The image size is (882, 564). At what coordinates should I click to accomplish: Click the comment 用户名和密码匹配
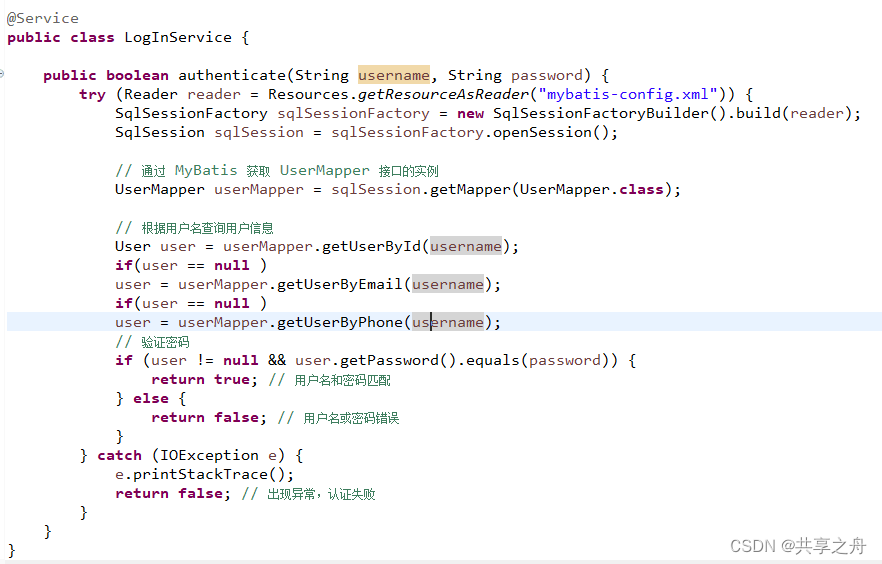coord(330,380)
